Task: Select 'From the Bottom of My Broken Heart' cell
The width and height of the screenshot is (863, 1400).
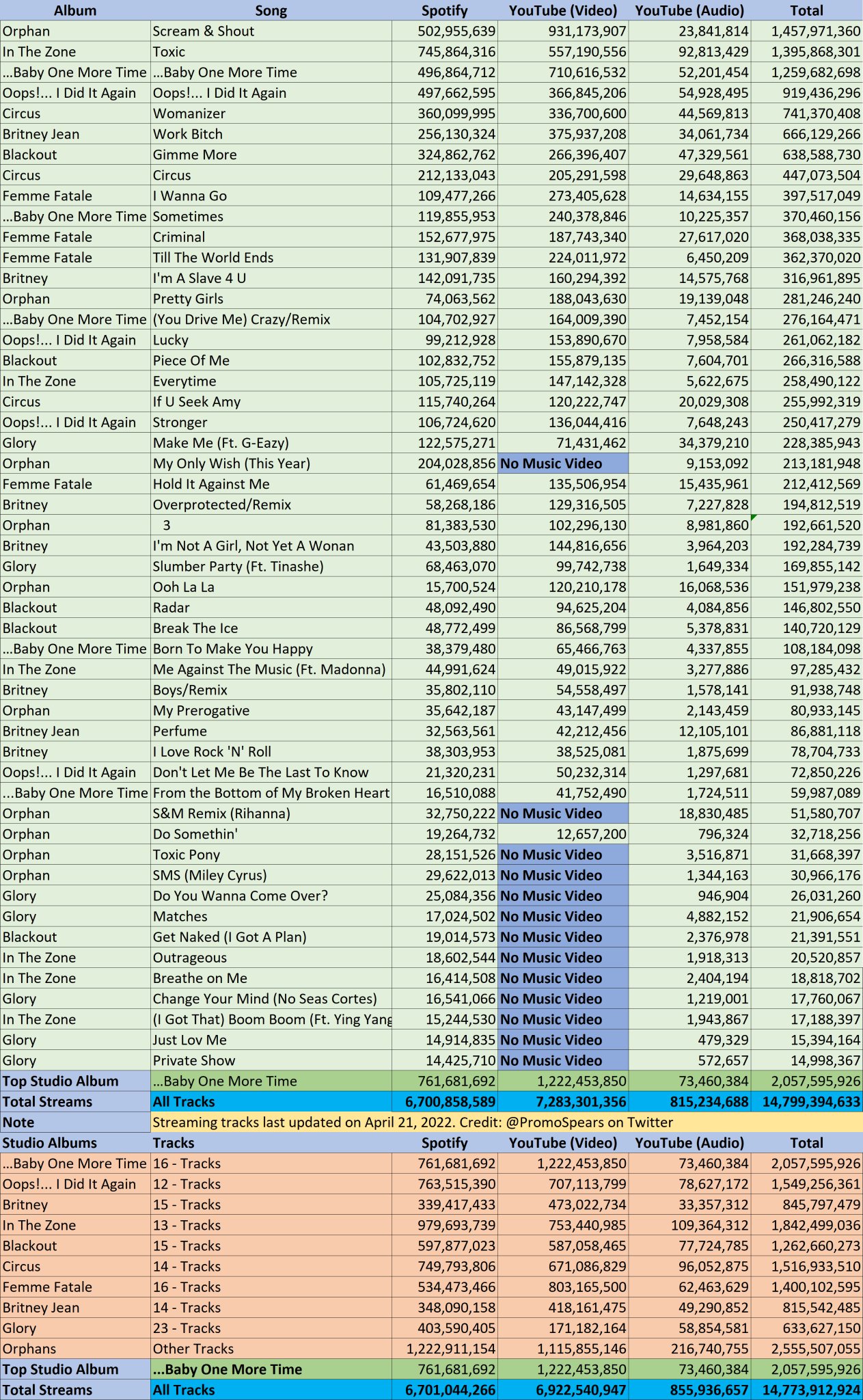Action: pos(271,792)
